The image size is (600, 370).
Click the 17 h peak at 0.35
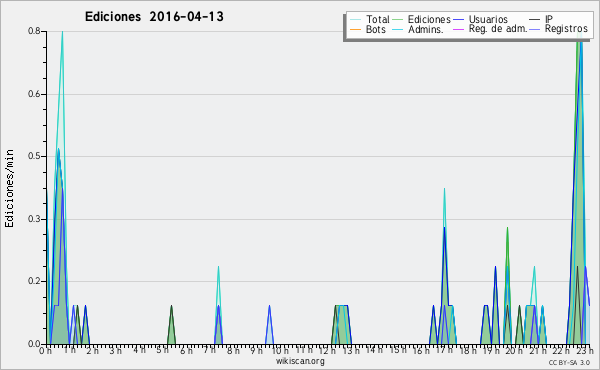tap(444, 189)
